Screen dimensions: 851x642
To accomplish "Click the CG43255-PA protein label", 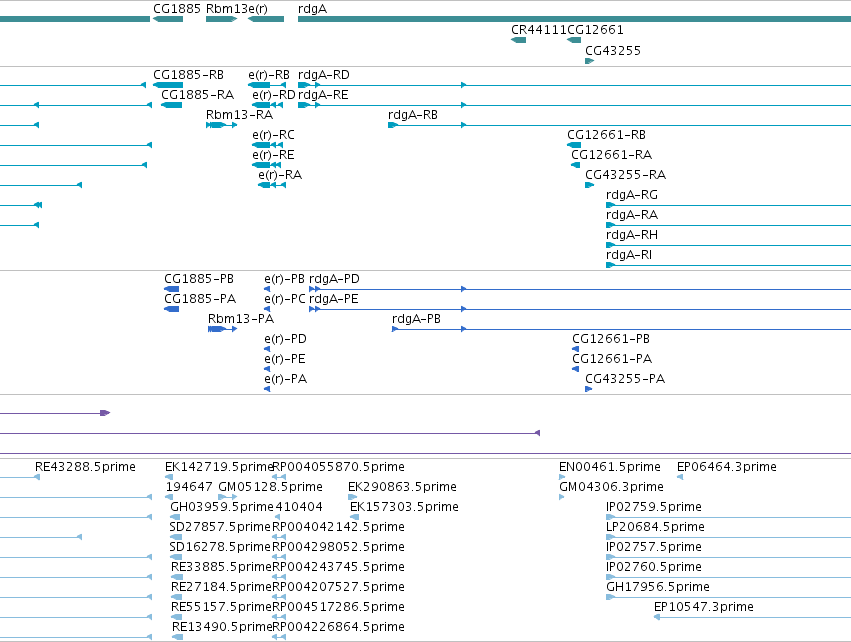I will [x=625, y=379].
